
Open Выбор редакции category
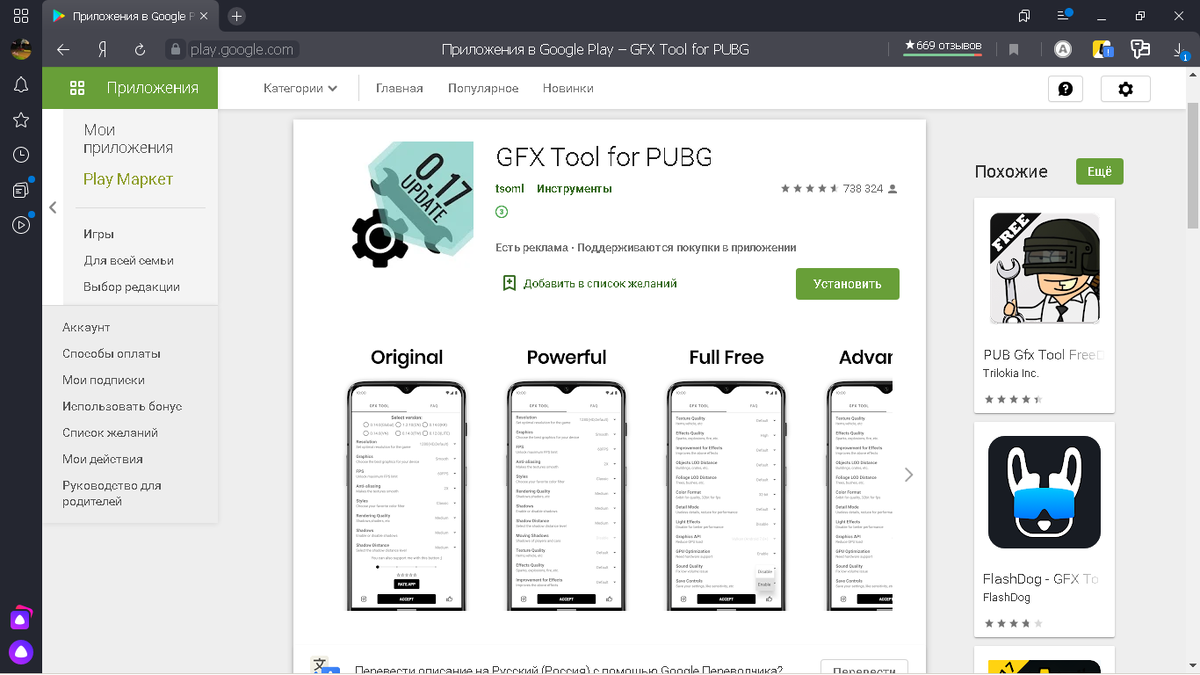point(131,286)
